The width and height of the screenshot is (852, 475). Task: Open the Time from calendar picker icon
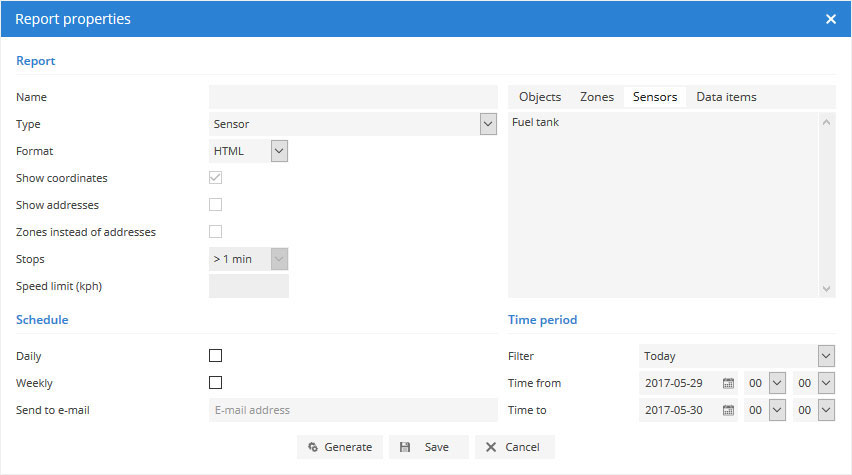pos(728,383)
